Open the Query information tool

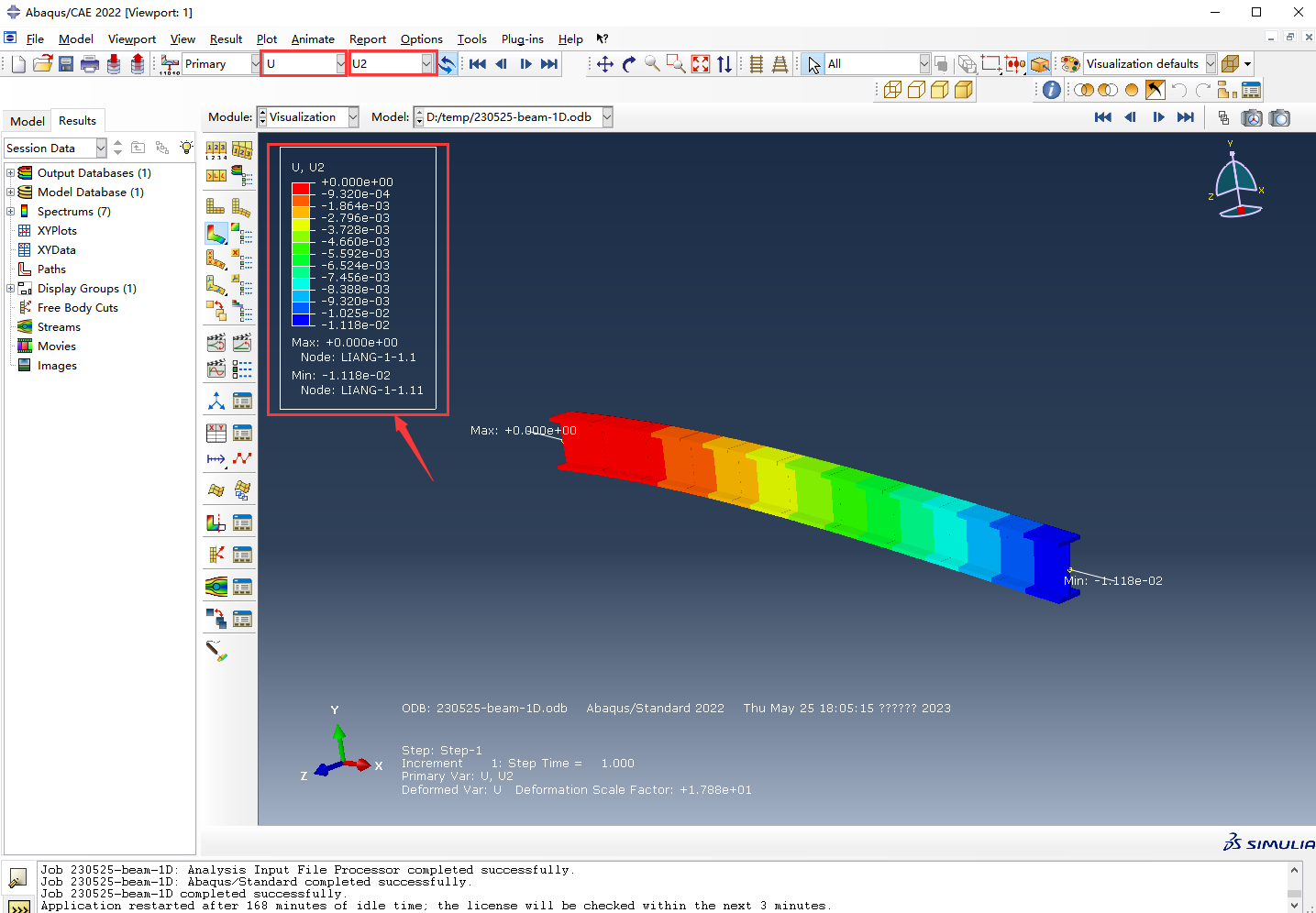click(1052, 90)
